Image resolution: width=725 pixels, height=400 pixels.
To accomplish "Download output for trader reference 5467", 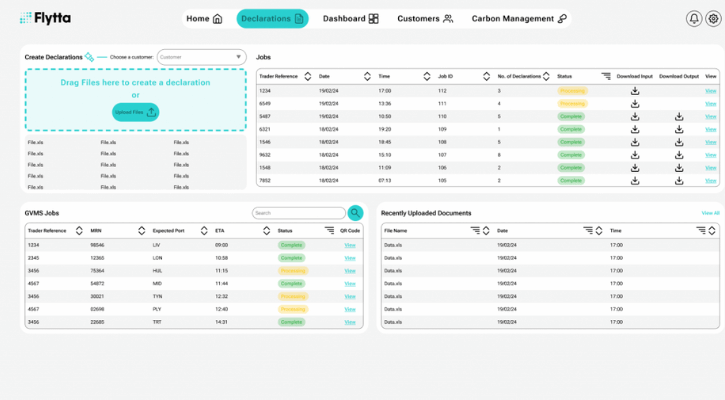I will click(679, 116).
